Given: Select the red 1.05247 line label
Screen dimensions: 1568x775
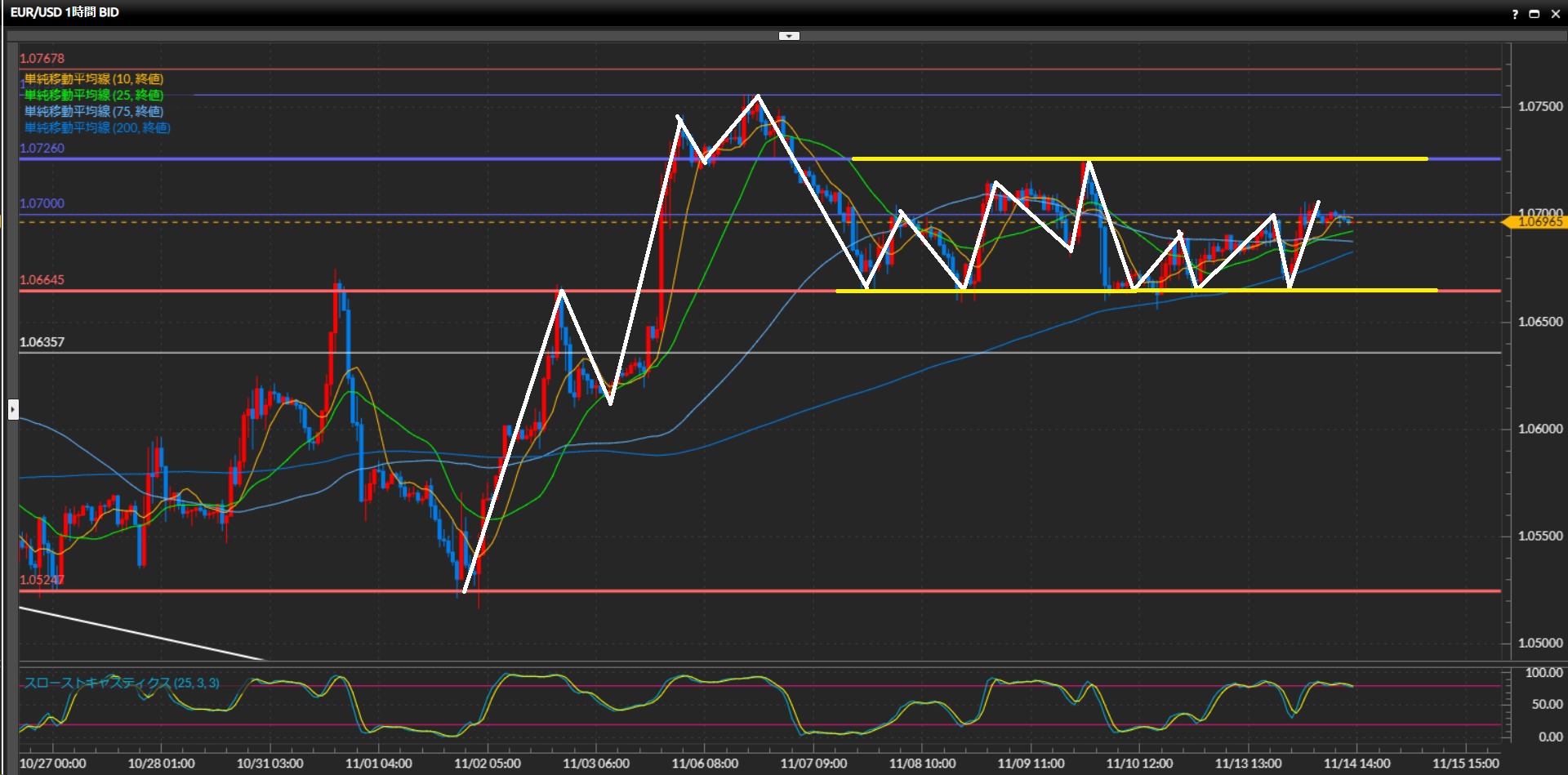Looking at the screenshot, I should point(42,580).
